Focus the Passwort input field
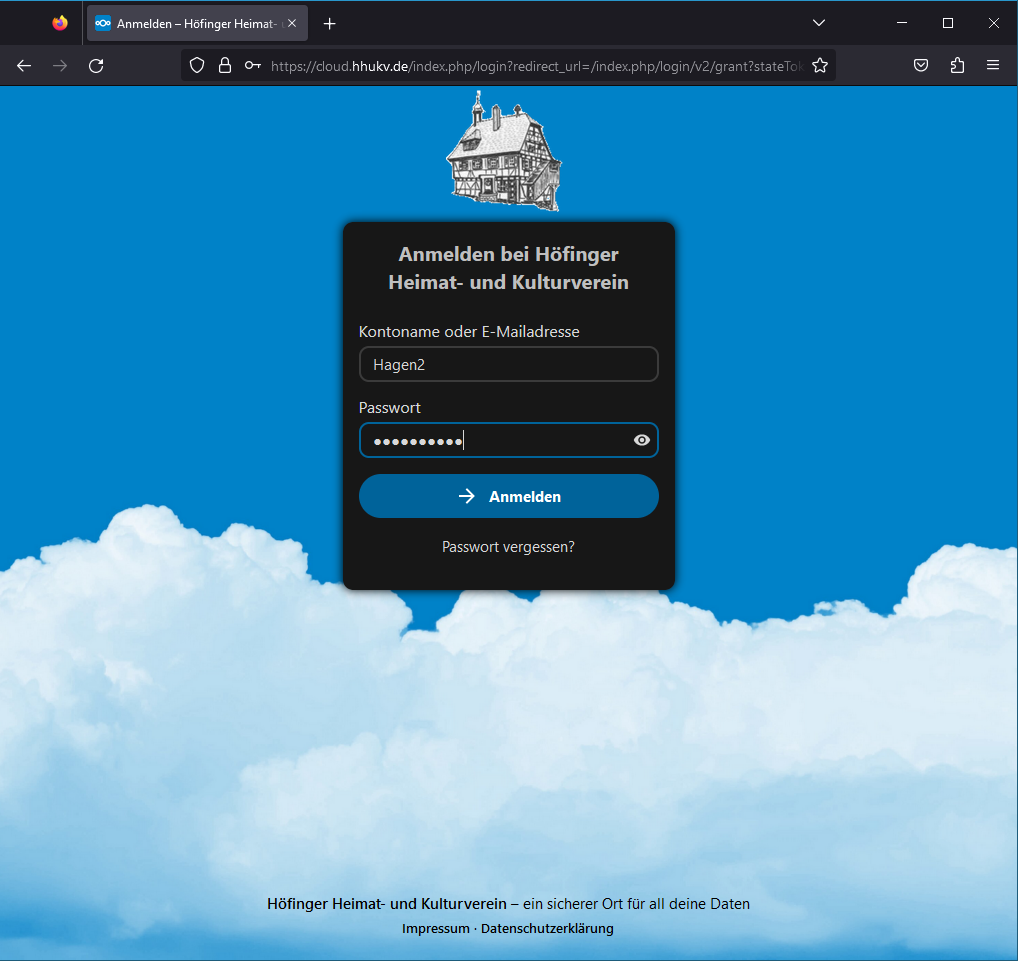 tap(508, 440)
